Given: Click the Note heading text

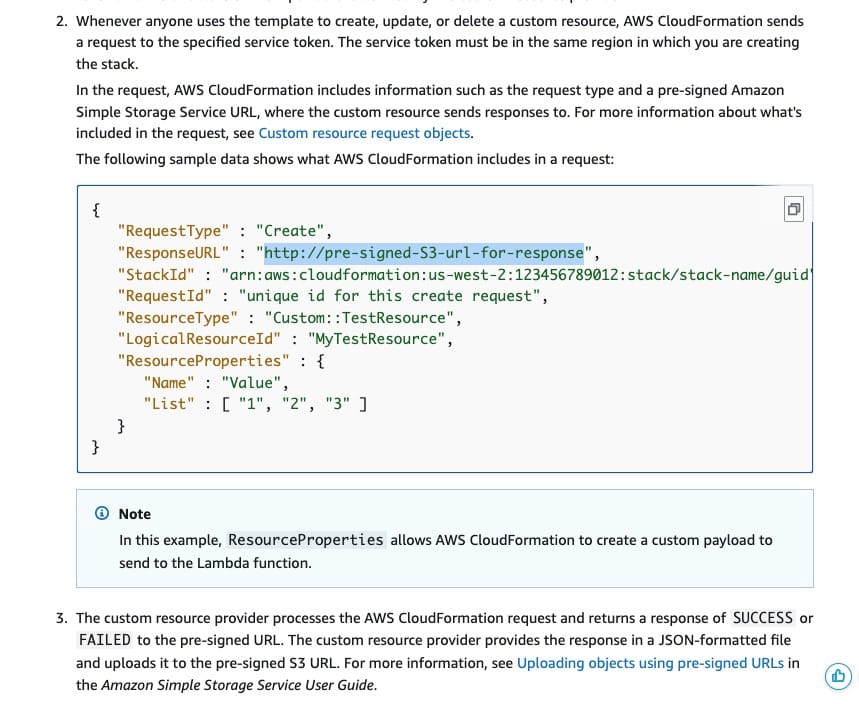Looking at the screenshot, I should pos(135,513).
